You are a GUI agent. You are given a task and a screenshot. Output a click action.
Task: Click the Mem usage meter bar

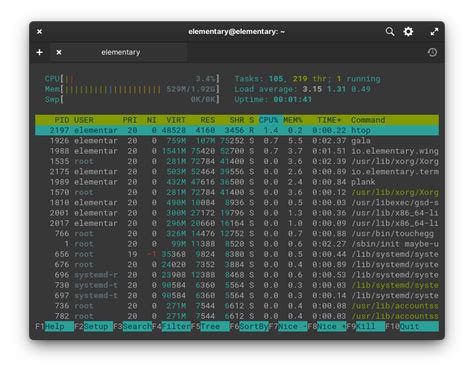132,89
